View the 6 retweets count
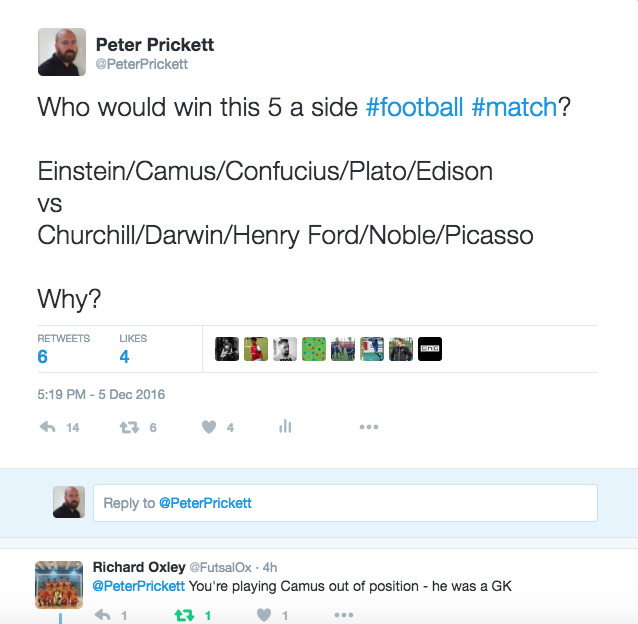Screen dimensions: 638x624 click(43, 357)
